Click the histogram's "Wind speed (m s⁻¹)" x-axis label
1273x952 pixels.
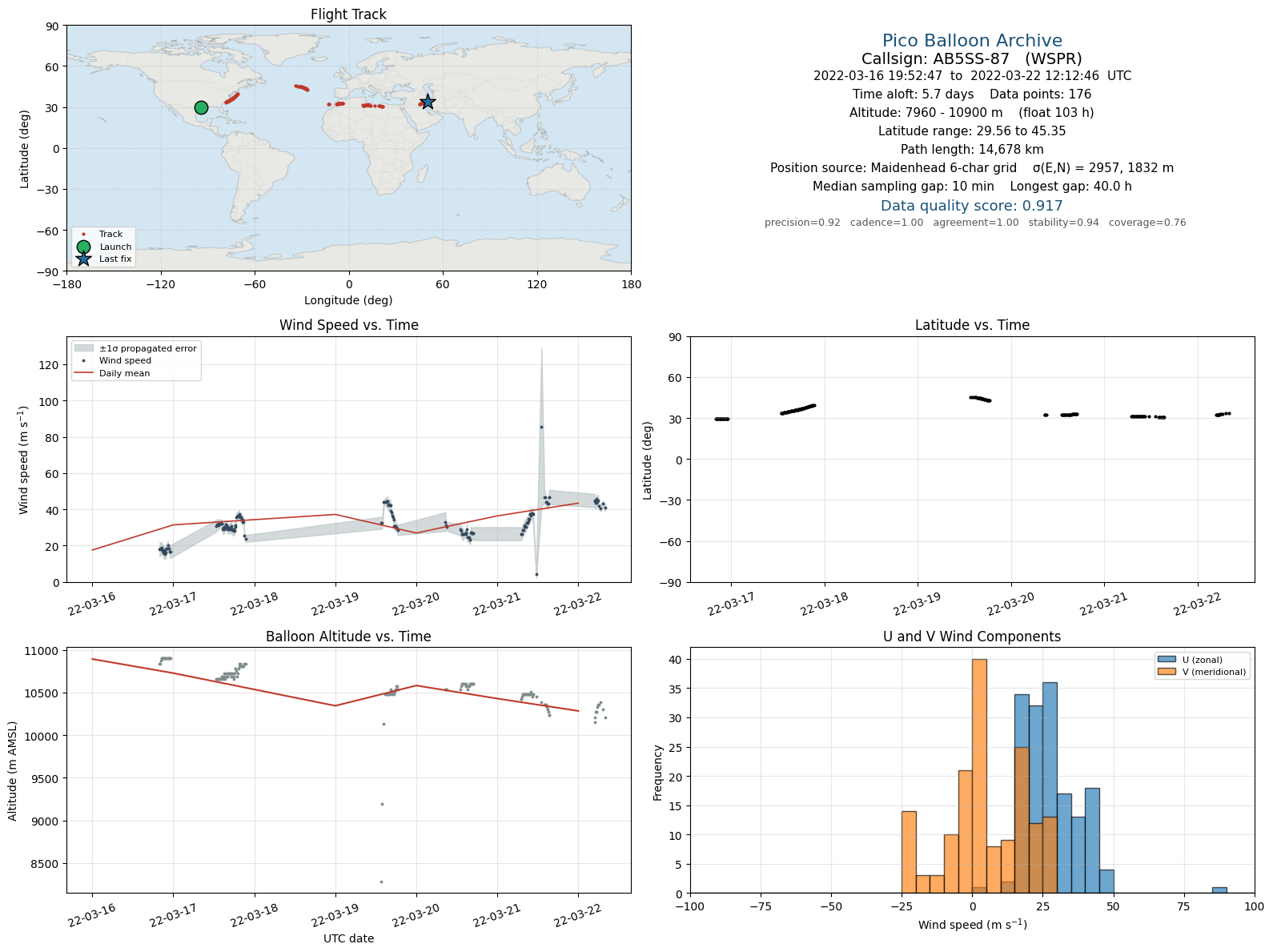pyautogui.click(x=972, y=925)
